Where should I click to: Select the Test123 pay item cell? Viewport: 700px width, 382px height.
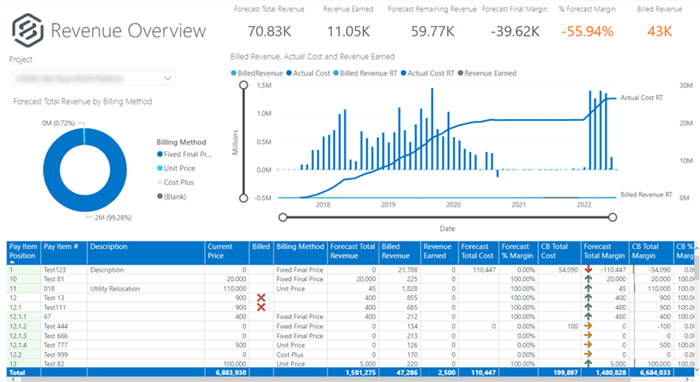[x=64, y=270]
